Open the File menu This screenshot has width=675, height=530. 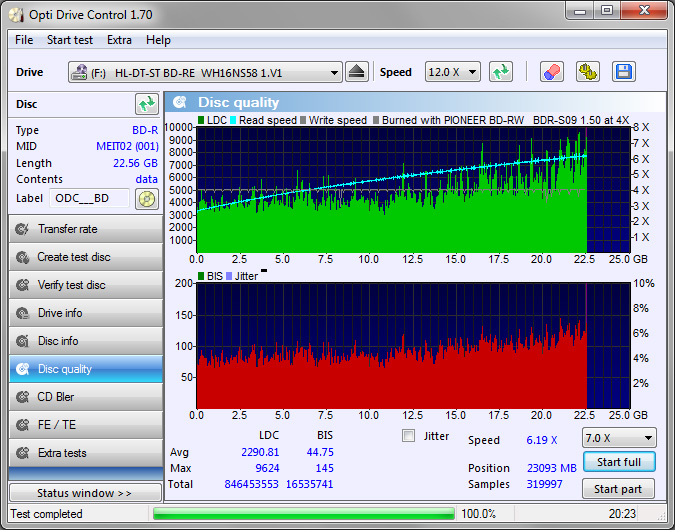[x=24, y=40]
